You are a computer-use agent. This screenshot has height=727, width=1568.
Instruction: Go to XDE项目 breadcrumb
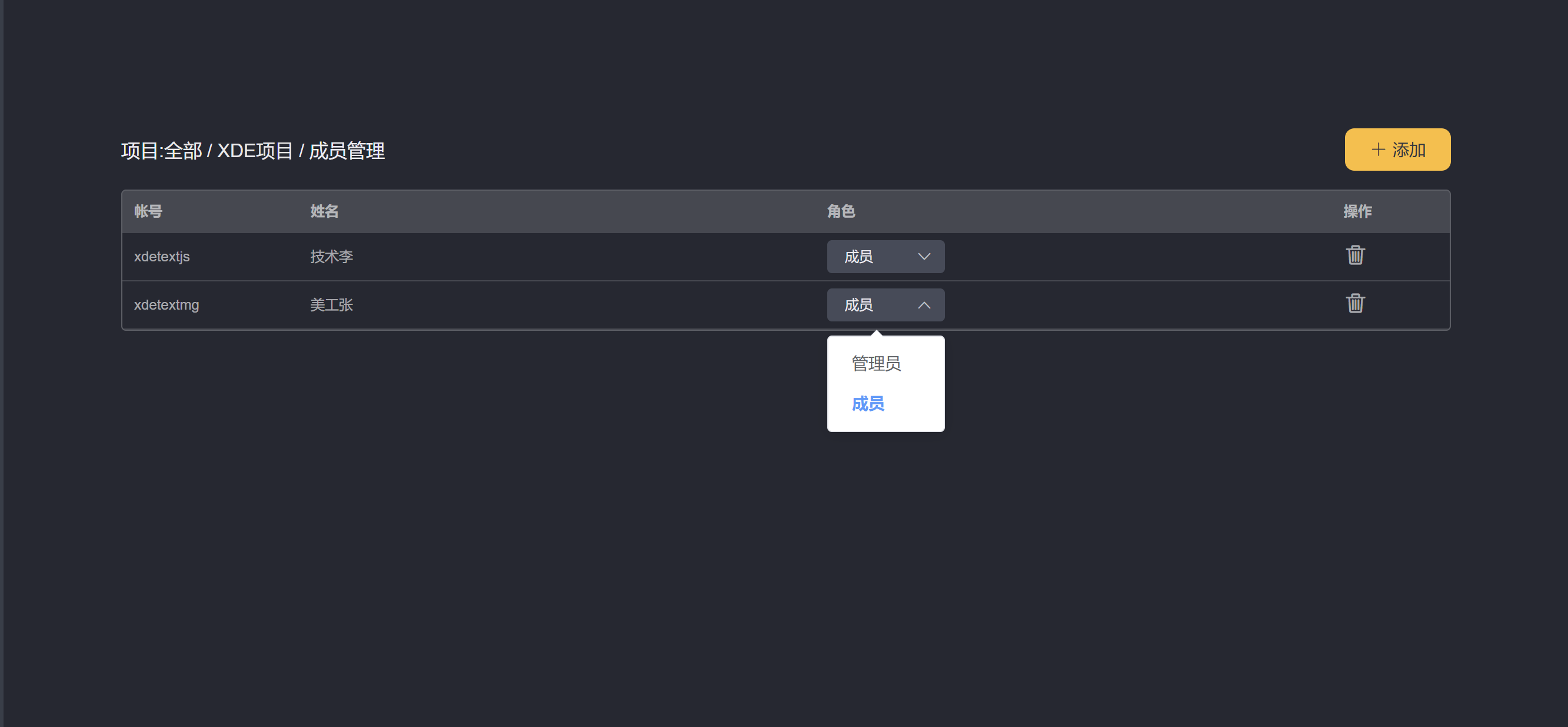[255, 150]
